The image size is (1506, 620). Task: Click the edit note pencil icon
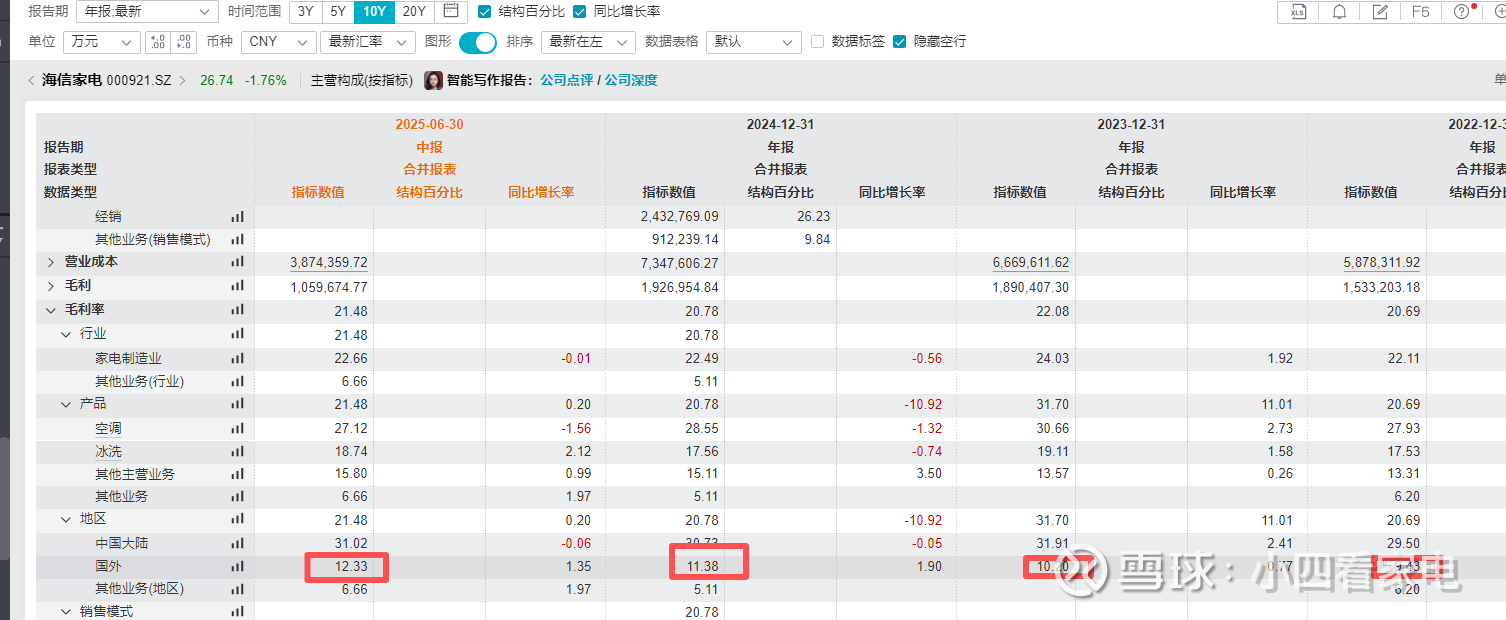click(x=1380, y=12)
